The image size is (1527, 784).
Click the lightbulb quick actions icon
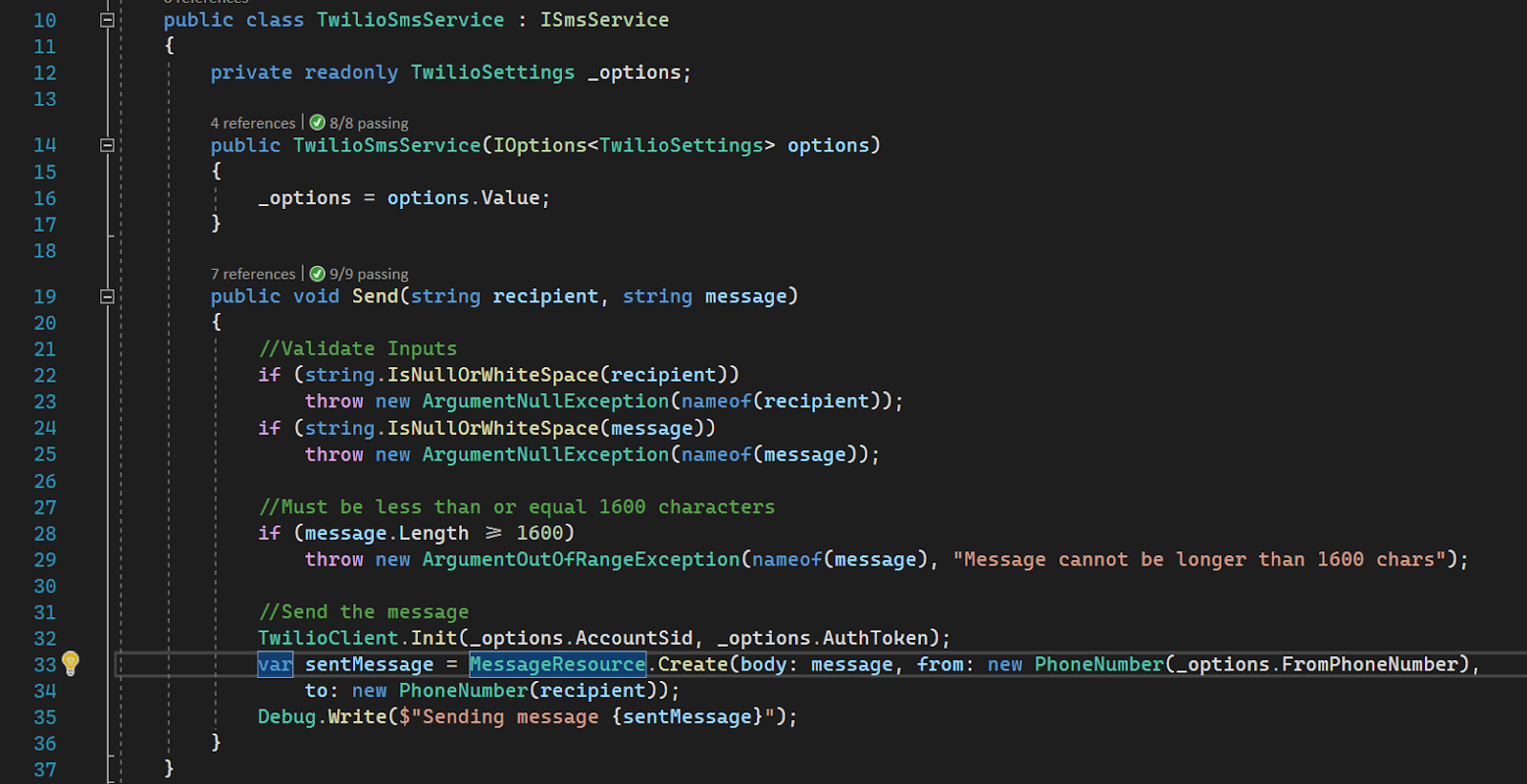coord(71,663)
